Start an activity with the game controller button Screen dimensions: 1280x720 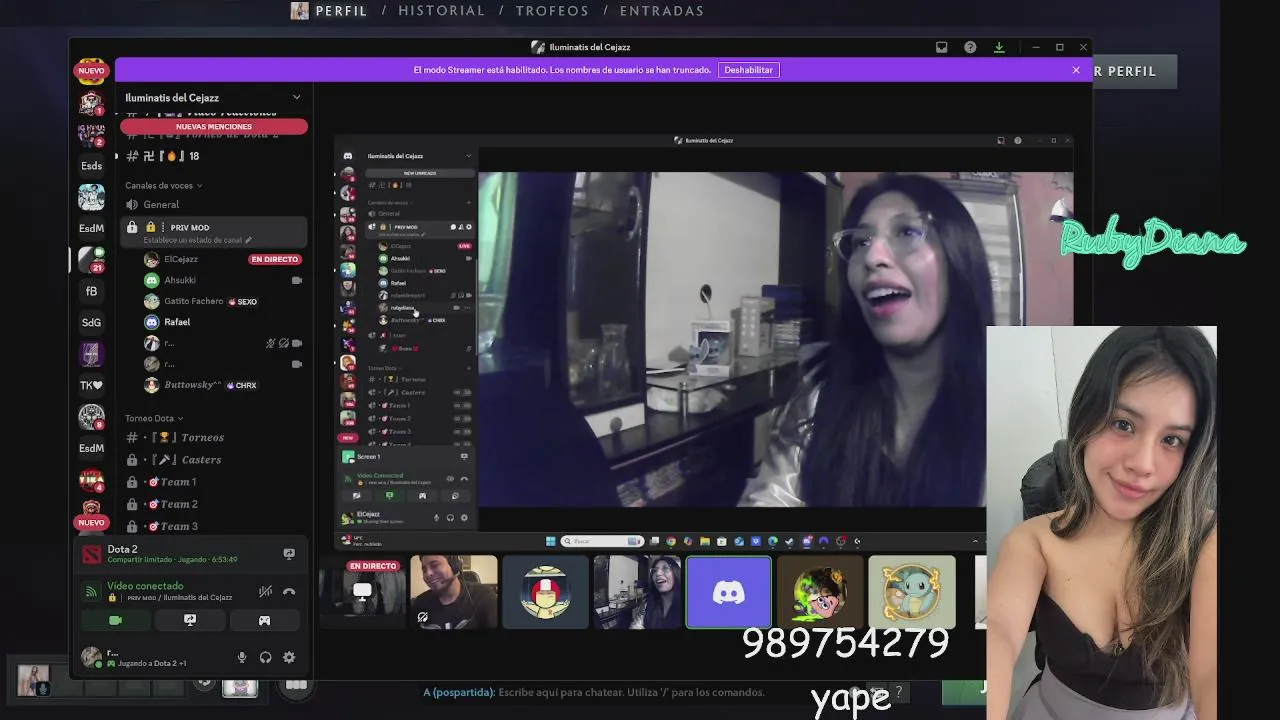264,621
